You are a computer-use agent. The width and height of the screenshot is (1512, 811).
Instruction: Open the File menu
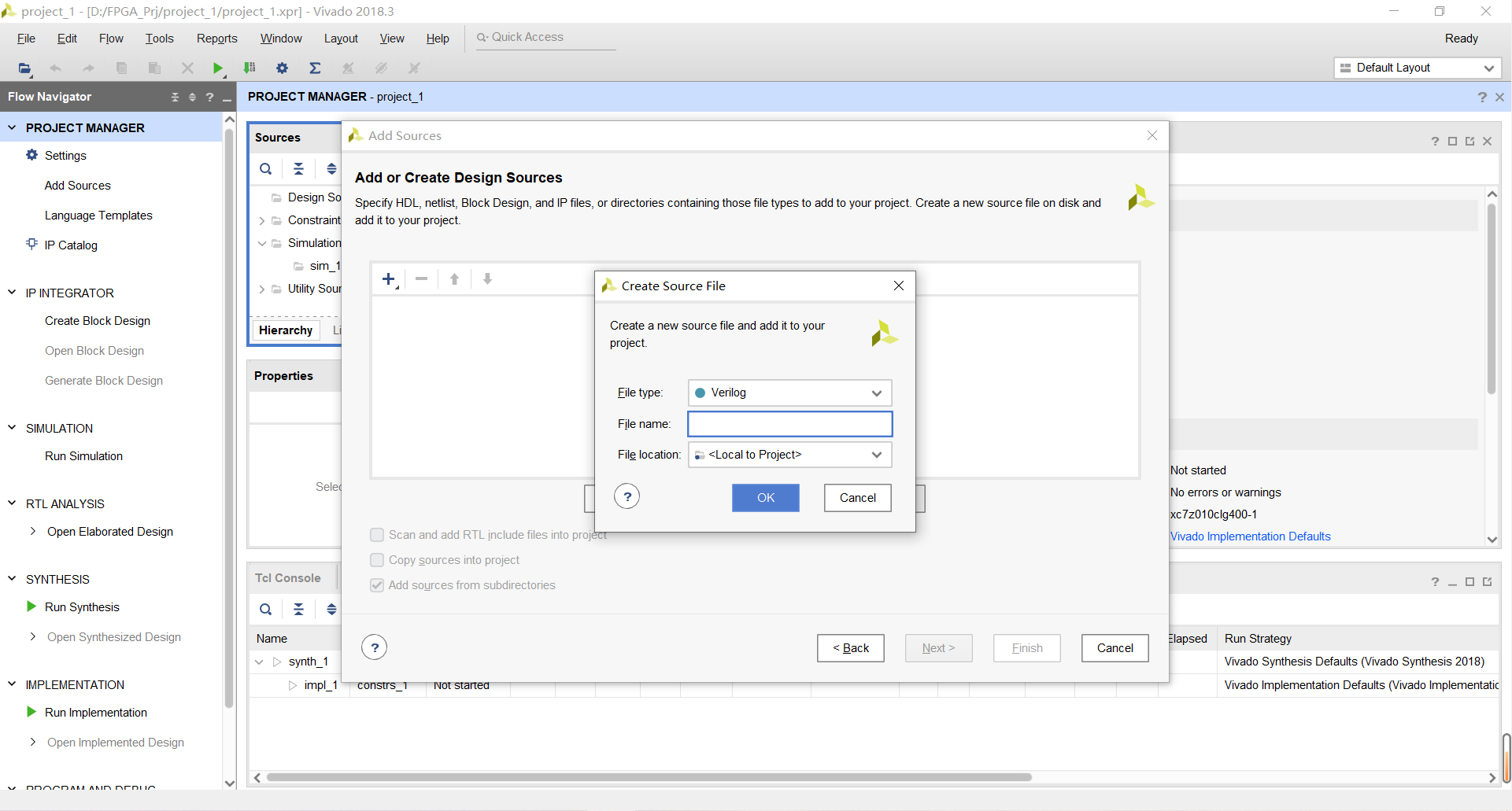[x=26, y=39]
